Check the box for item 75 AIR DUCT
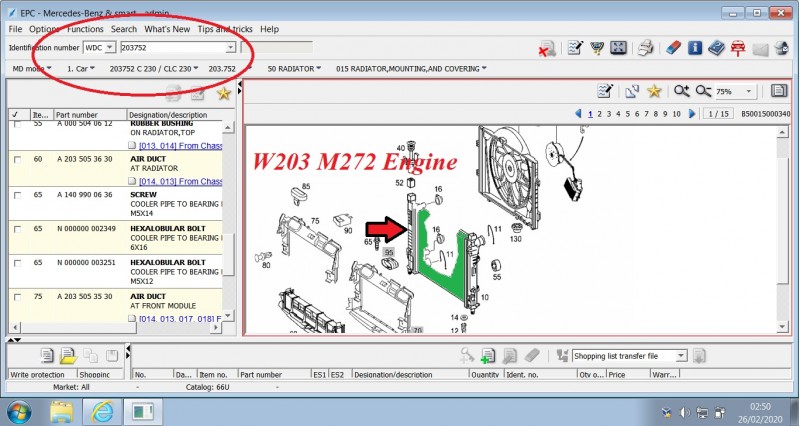 coord(17,297)
